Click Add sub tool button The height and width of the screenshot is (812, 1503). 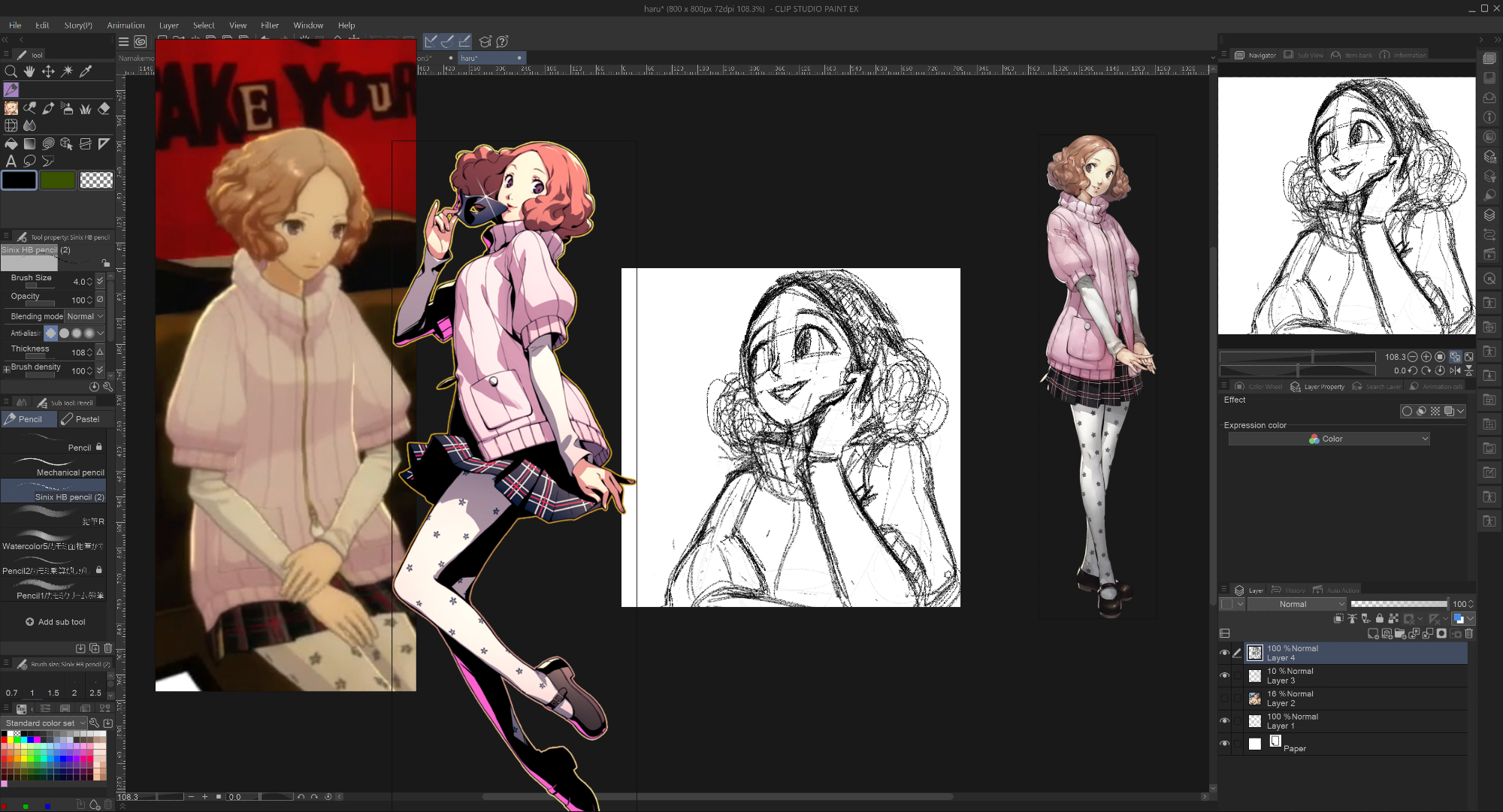pos(56,622)
